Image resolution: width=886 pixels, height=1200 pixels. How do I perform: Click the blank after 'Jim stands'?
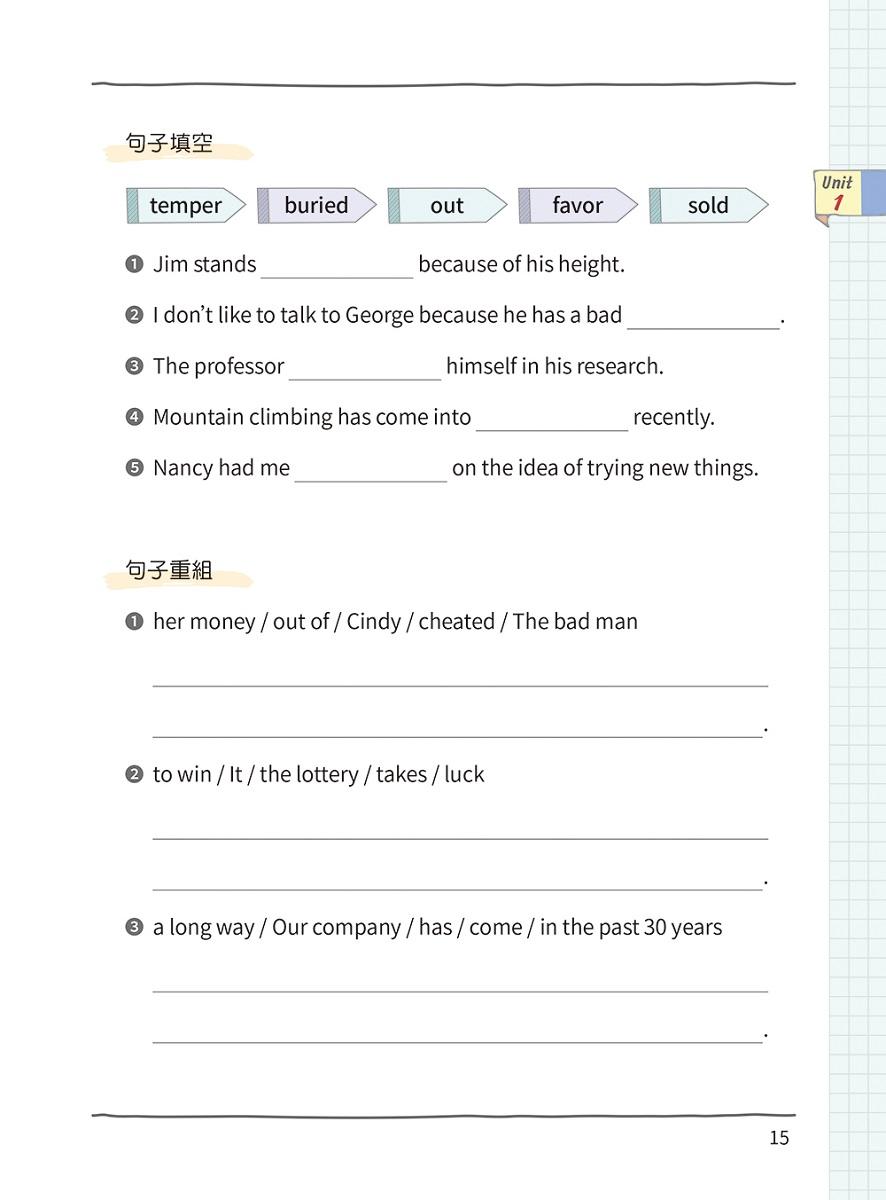click(x=336, y=266)
